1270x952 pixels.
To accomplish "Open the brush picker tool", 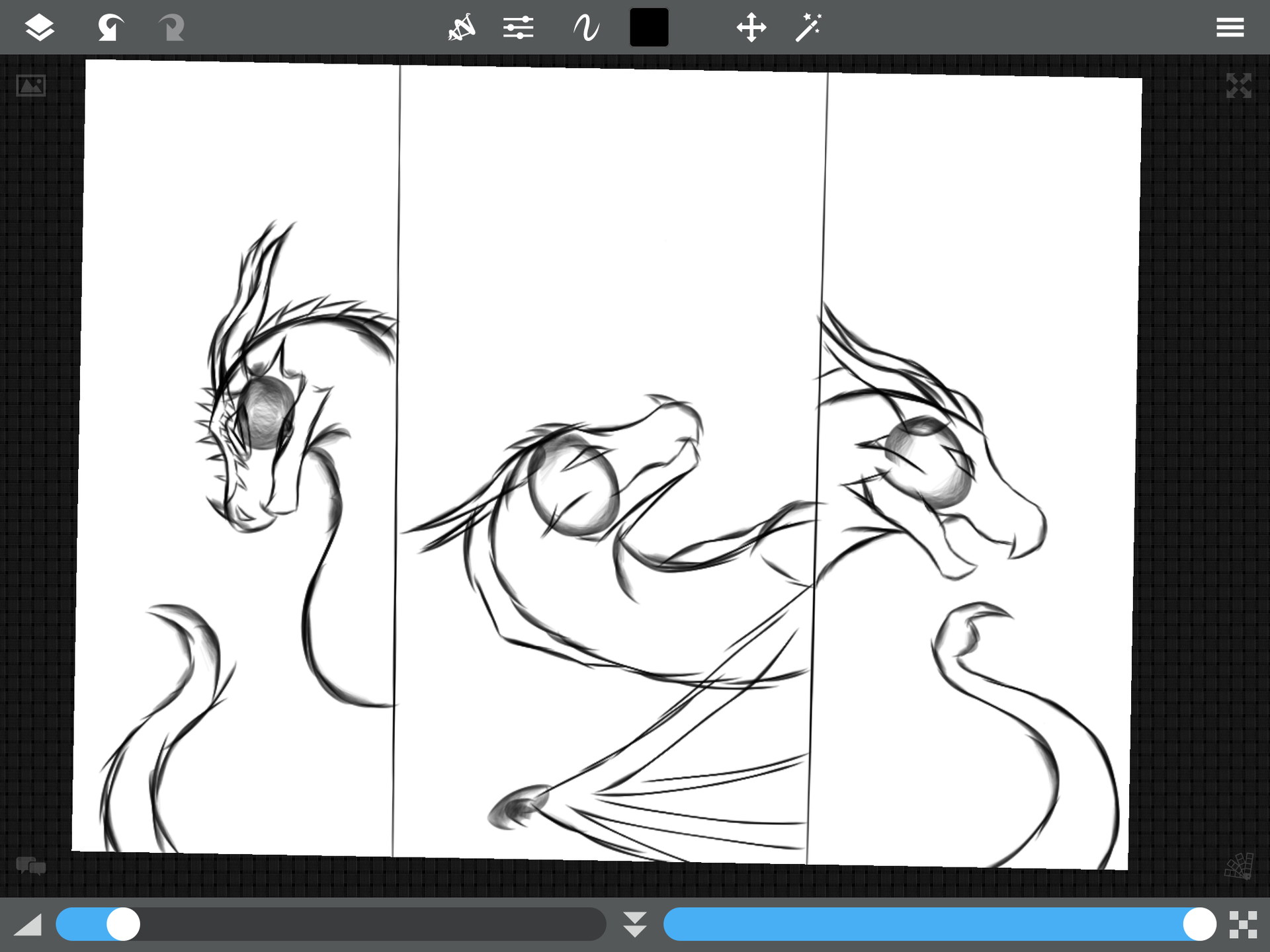I will point(462,27).
